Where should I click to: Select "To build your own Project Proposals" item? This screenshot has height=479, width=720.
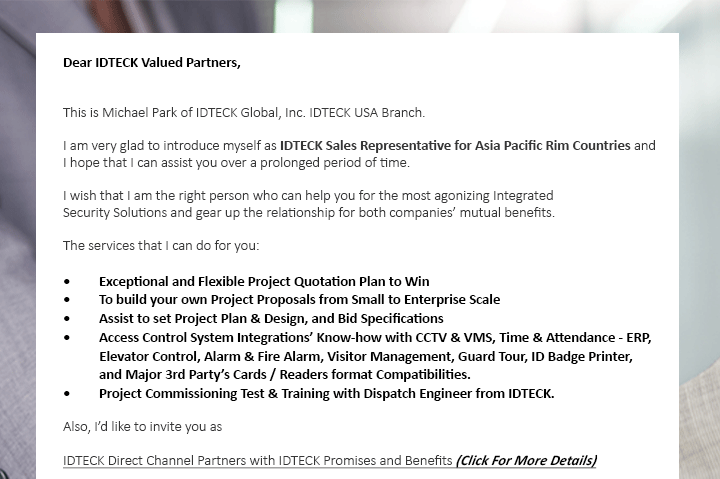299,299
